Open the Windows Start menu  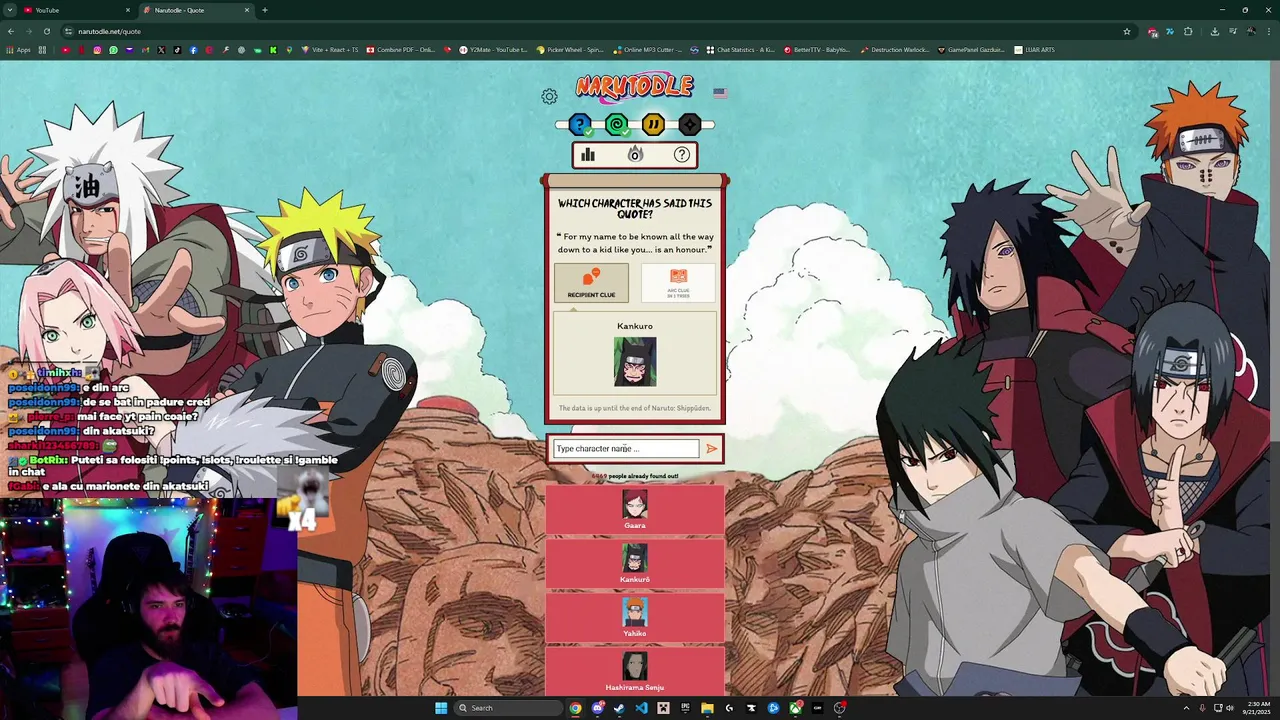pos(441,708)
